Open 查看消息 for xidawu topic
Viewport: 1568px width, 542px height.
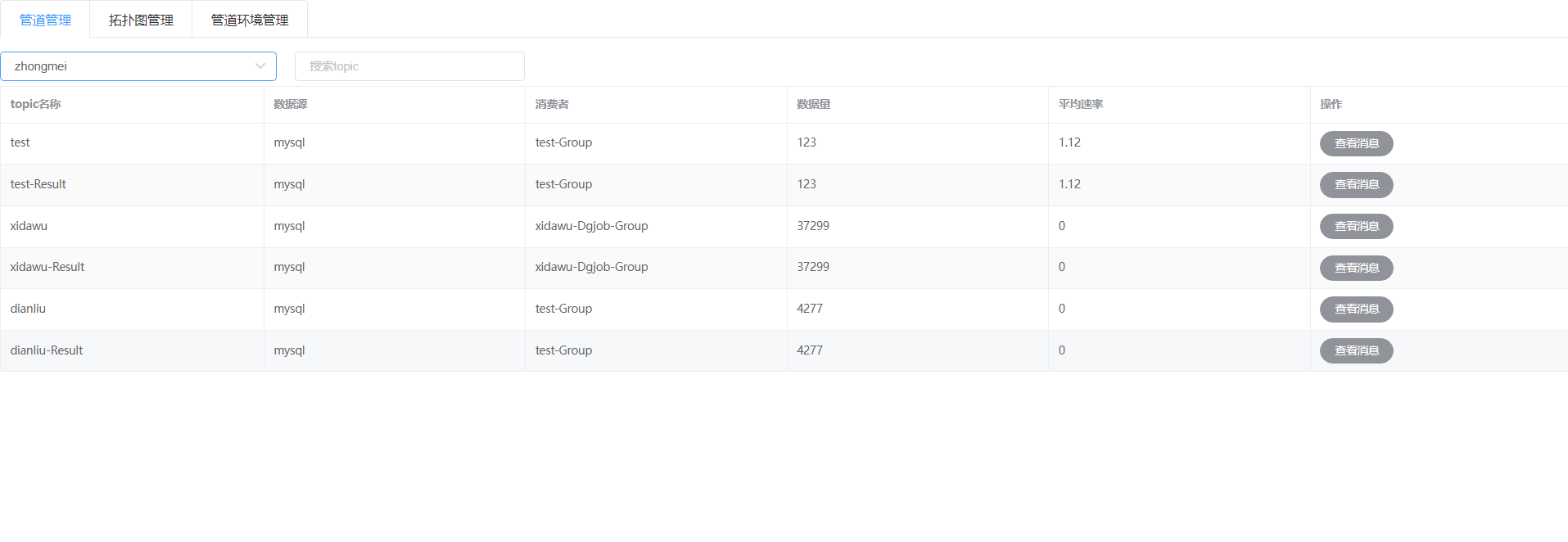1356,227
